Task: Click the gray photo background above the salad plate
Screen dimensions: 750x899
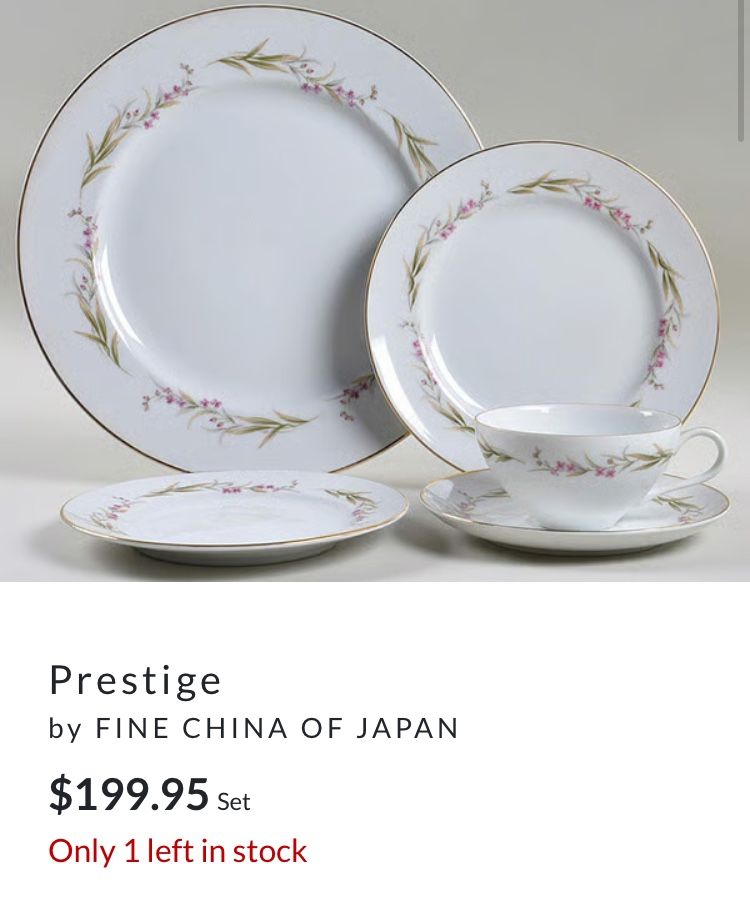Action: pyautogui.click(x=602, y=75)
